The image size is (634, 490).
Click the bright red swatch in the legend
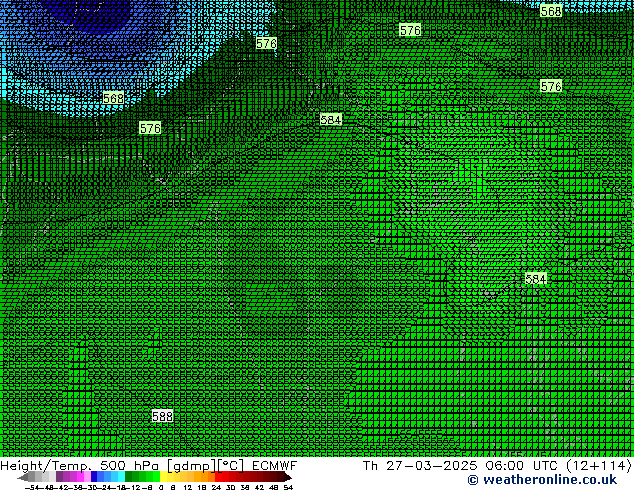218,477
